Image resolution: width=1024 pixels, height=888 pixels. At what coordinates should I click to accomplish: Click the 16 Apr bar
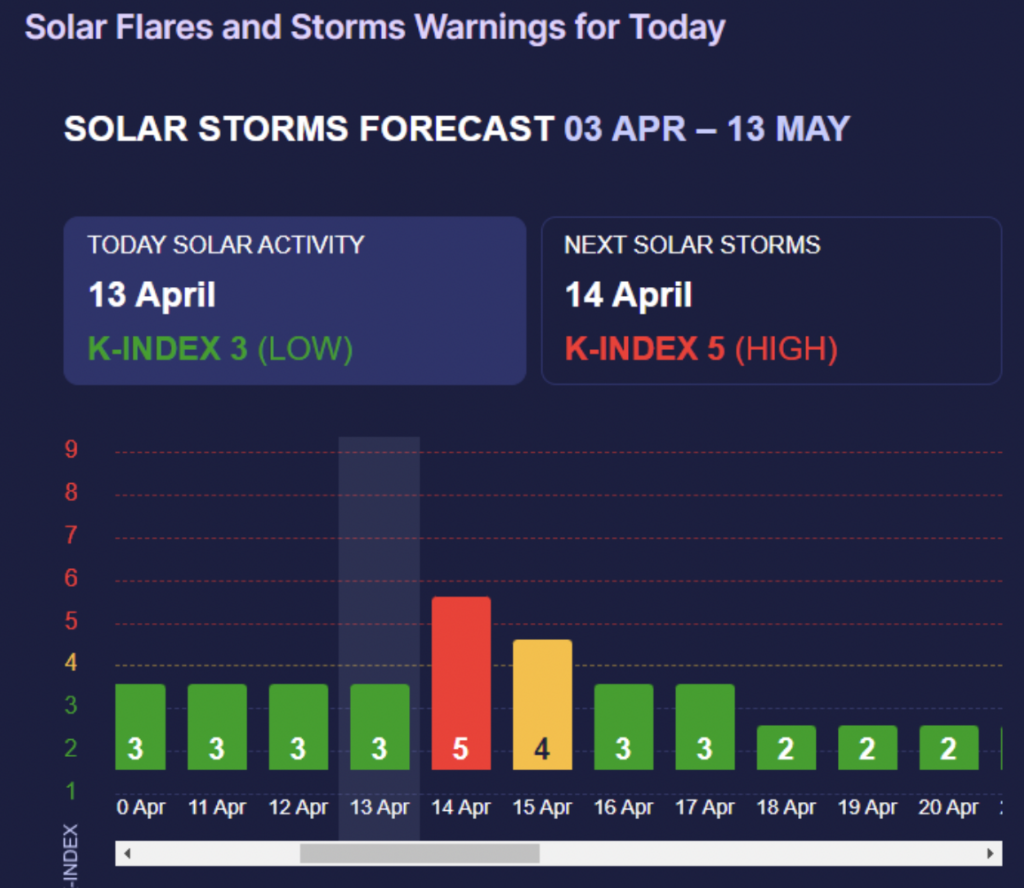(624, 727)
